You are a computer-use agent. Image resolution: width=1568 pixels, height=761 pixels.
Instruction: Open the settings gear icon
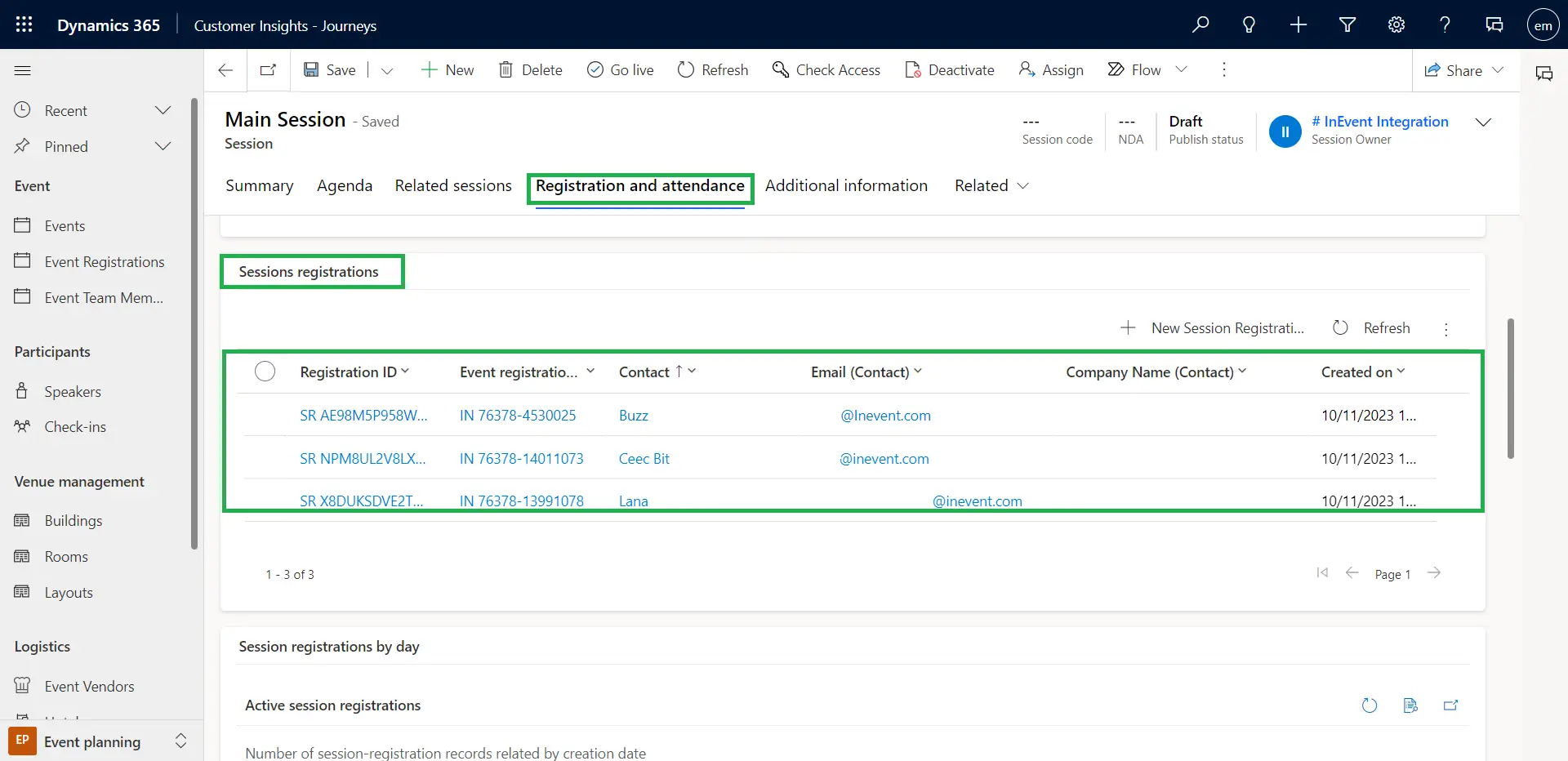(x=1396, y=24)
